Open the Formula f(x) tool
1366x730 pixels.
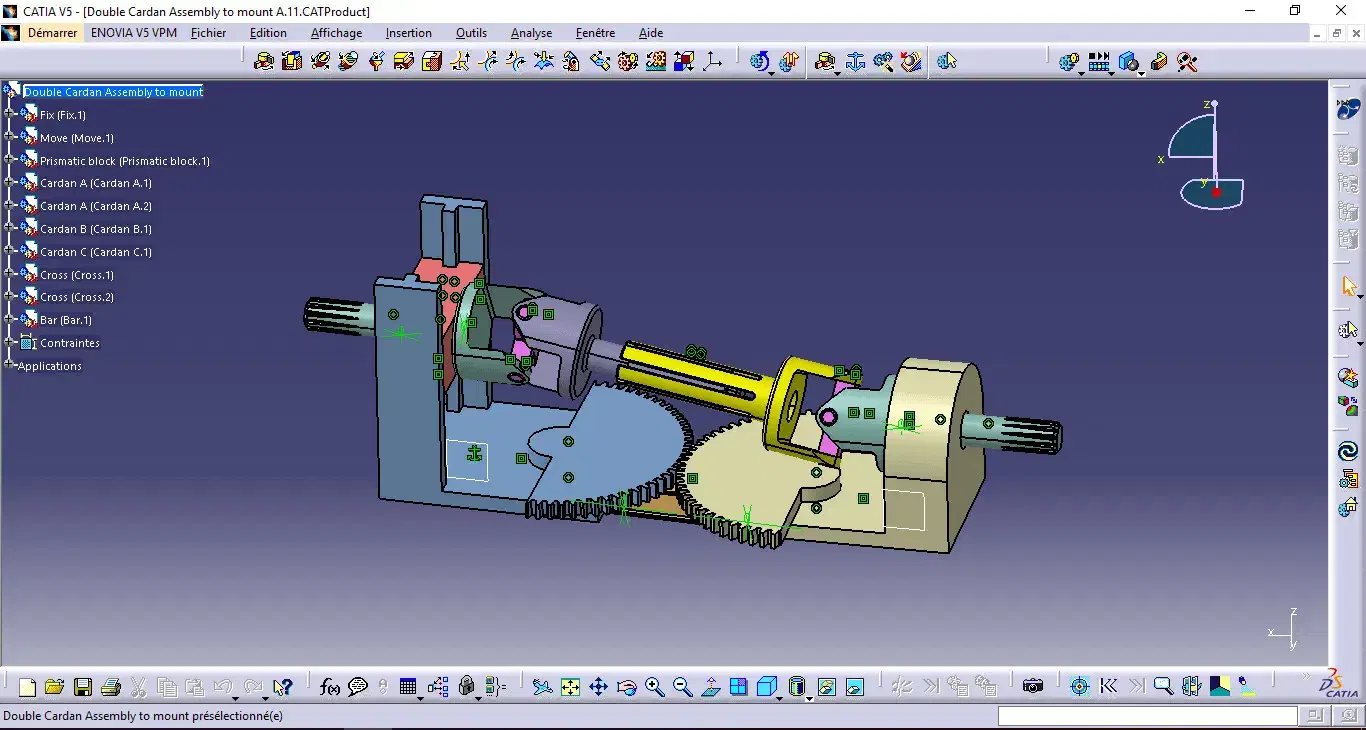[329, 687]
